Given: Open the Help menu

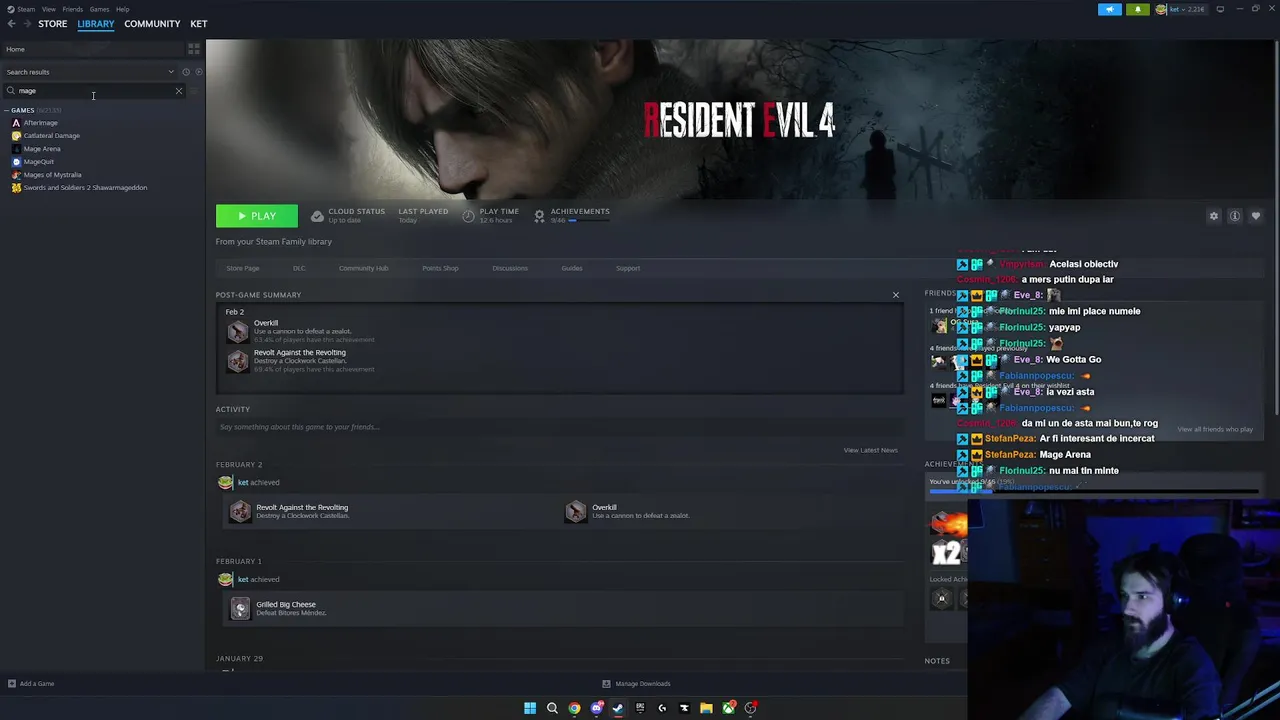Looking at the screenshot, I should click(122, 9).
